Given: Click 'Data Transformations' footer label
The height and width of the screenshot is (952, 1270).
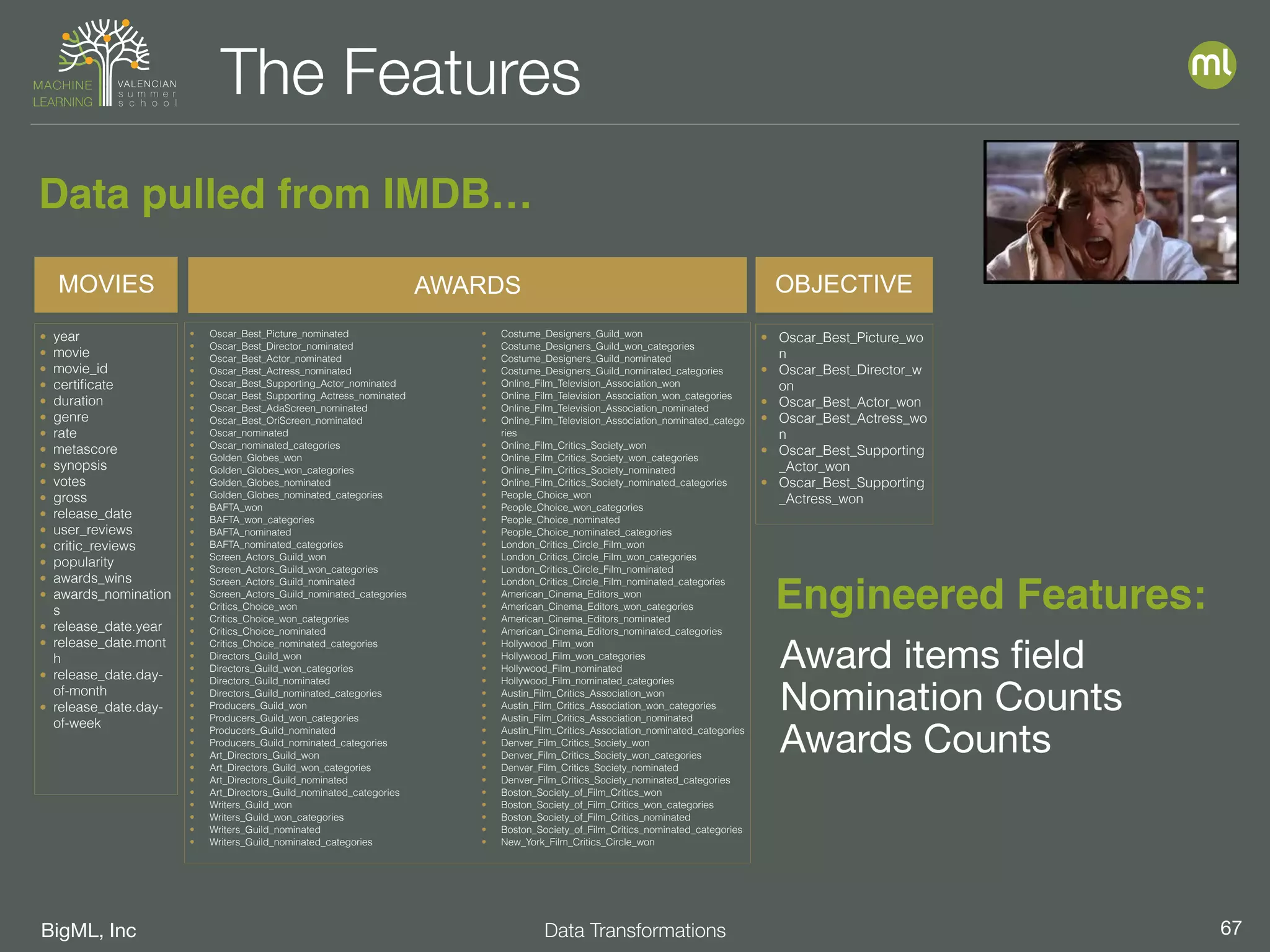Looking at the screenshot, I should pyautogui.click(x=634, y=930).
